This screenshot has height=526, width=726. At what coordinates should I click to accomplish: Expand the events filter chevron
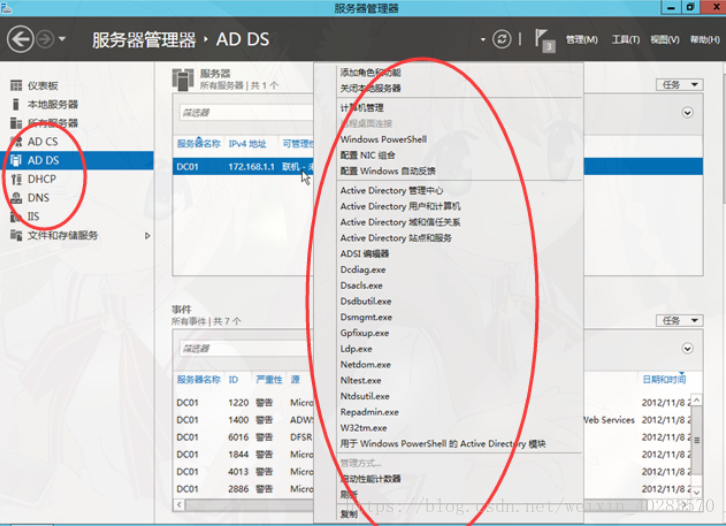688,348
